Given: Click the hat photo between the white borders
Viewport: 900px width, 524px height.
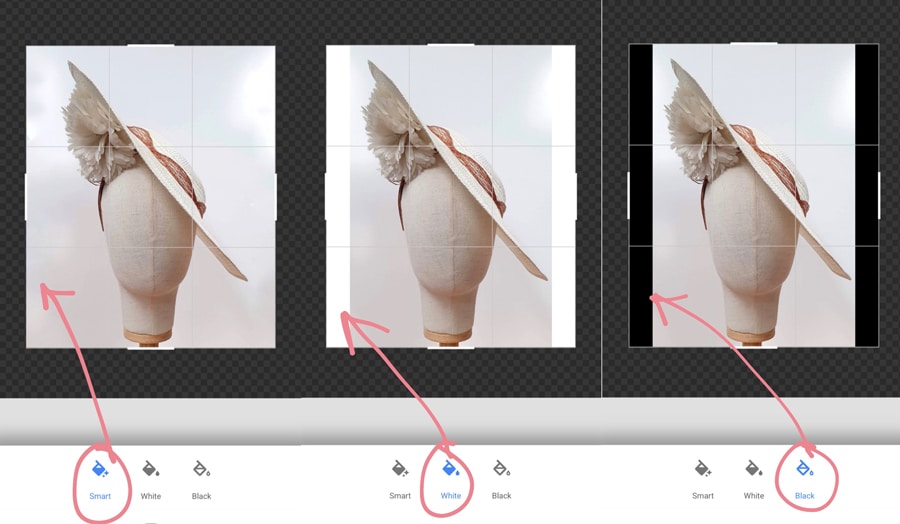Looking at the screenshot, I should click(x=451, y=196).
